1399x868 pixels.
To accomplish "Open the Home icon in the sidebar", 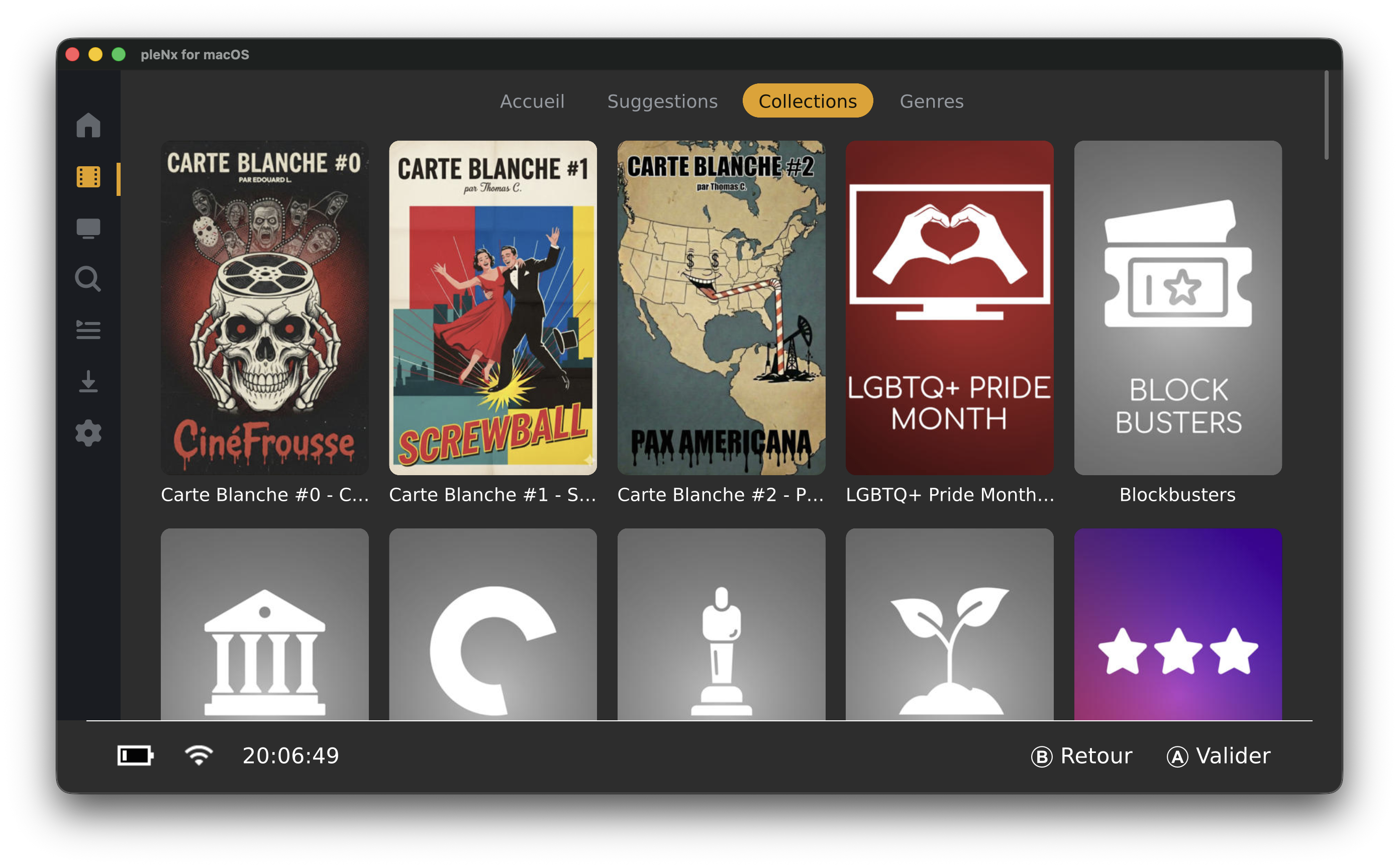I will point(88,125).
